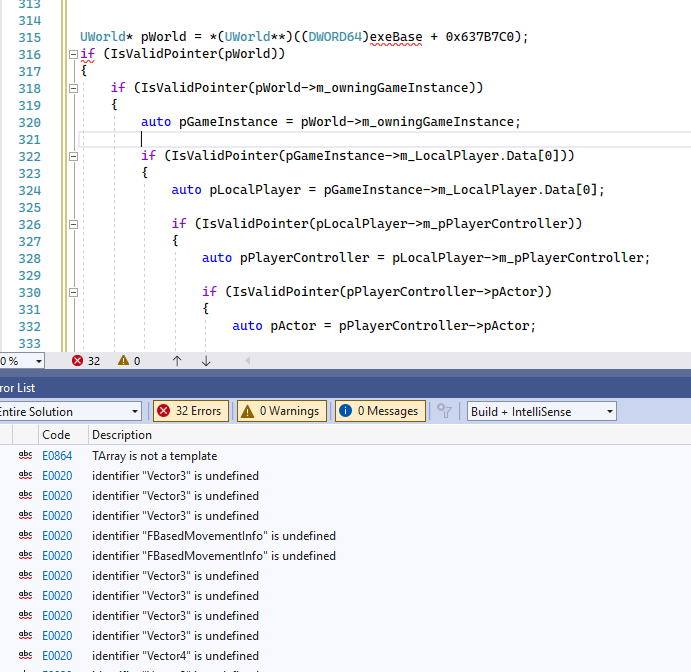
Task: Collapse the if block at line 318
Action: pyautogui.click(x=74, y=88)
